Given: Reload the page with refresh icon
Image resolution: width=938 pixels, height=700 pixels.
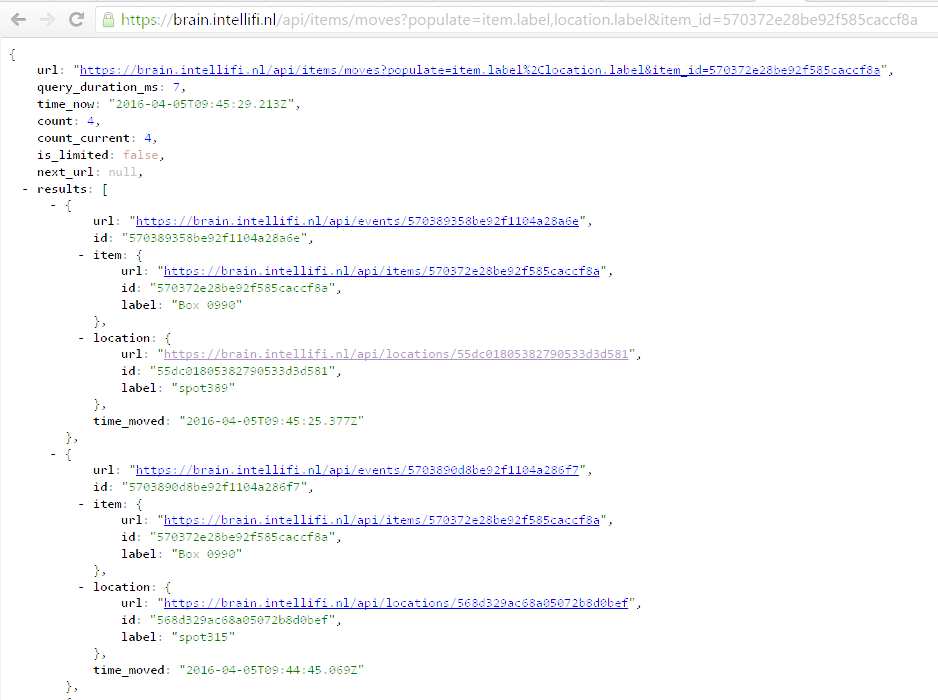Looking at the screenshot, I should coord(76,20).
